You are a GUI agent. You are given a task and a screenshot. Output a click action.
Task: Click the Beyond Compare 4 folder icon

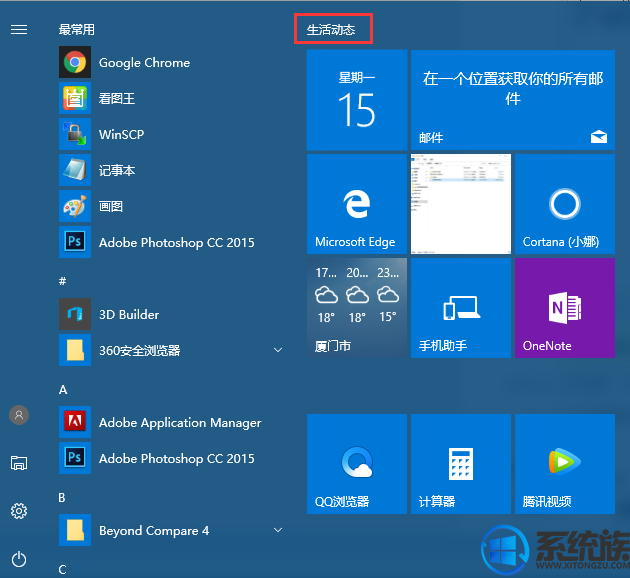click(75, 530)
